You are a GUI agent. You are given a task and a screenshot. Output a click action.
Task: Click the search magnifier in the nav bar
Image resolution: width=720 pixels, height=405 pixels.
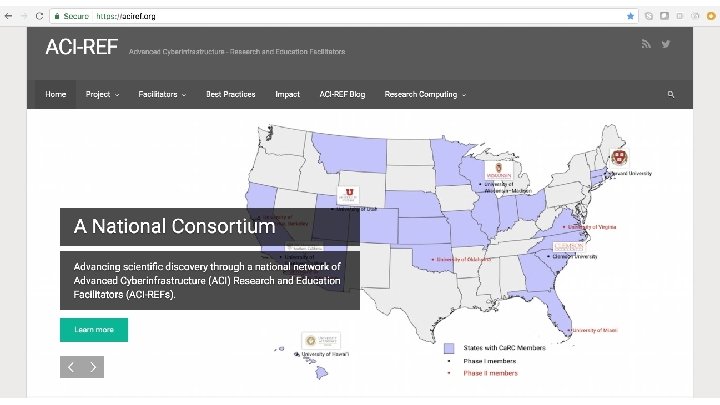(x=671, y=94)
